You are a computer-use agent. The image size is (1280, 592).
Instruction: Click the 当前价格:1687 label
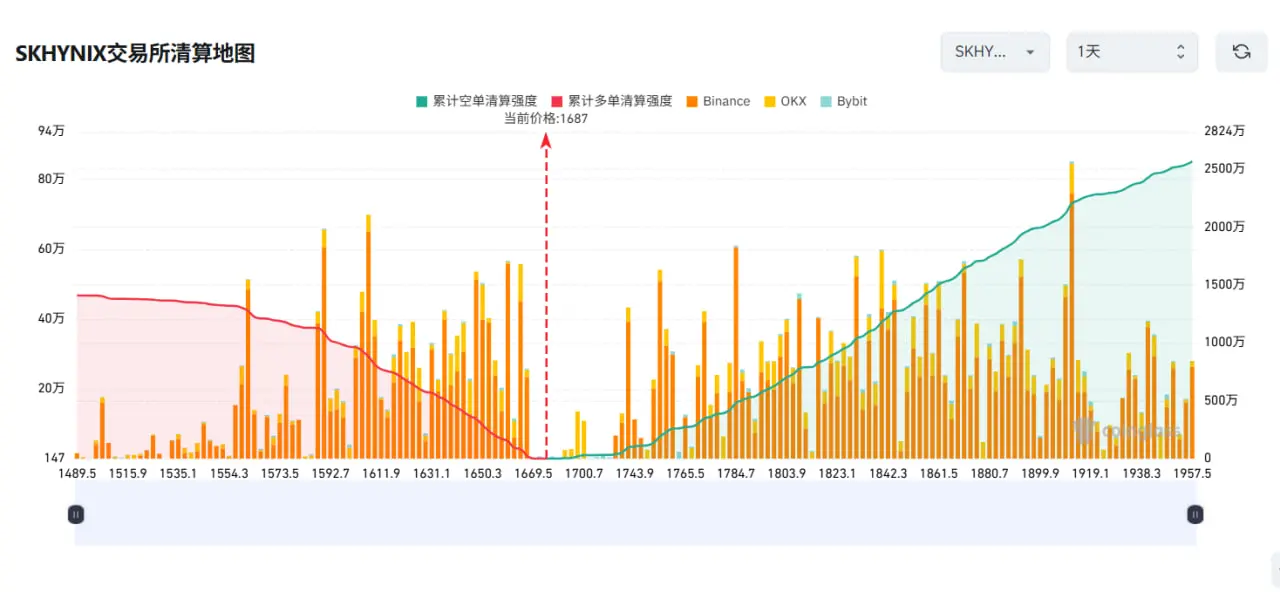coord(545,118)
